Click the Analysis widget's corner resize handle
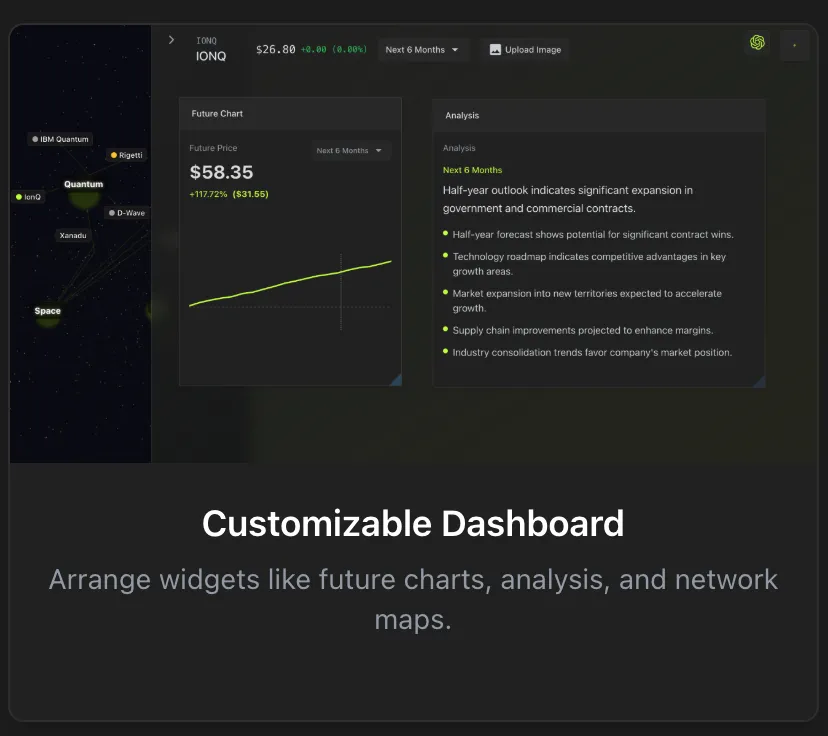The width and height of the screenshot is (828, 736). click(759, 381)
